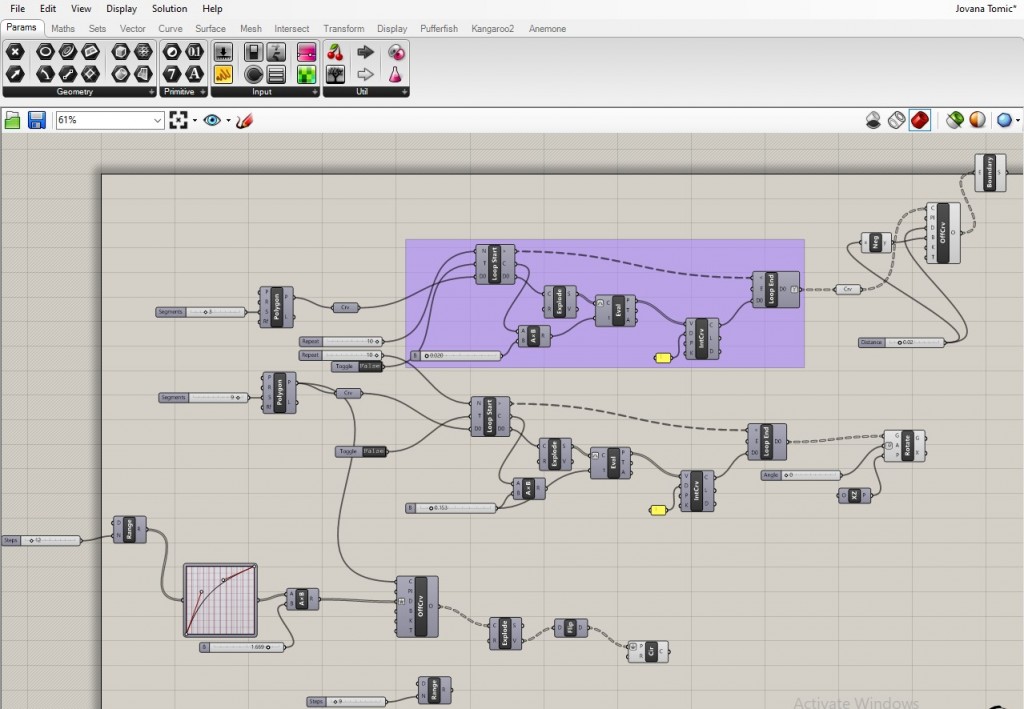
Task: Enable shaded preview mode with red cylinder icon
Action: tap(920, 120)
